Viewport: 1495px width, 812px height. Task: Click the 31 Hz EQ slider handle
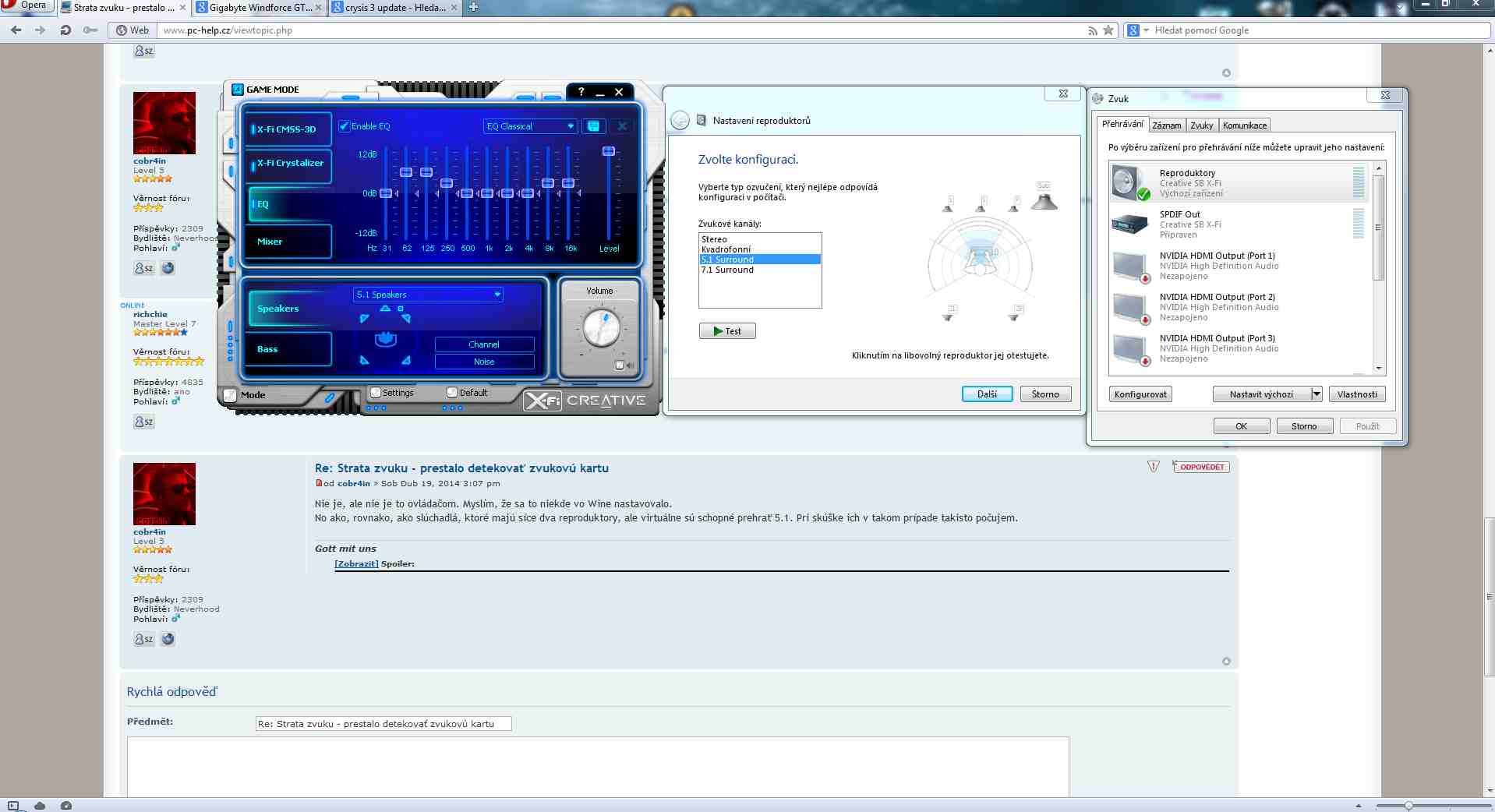[x=386, y=193]
